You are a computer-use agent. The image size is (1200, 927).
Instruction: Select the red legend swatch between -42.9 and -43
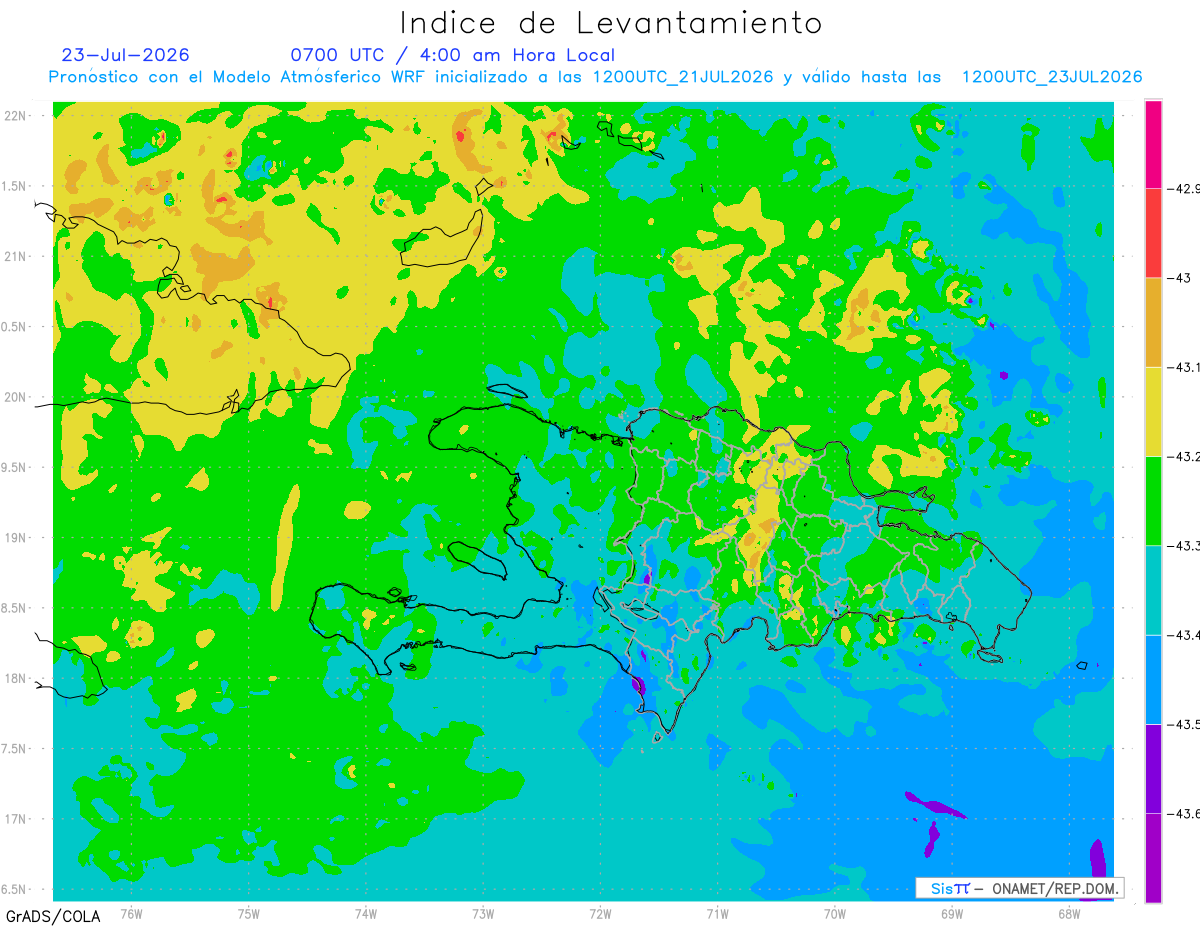1153,233
